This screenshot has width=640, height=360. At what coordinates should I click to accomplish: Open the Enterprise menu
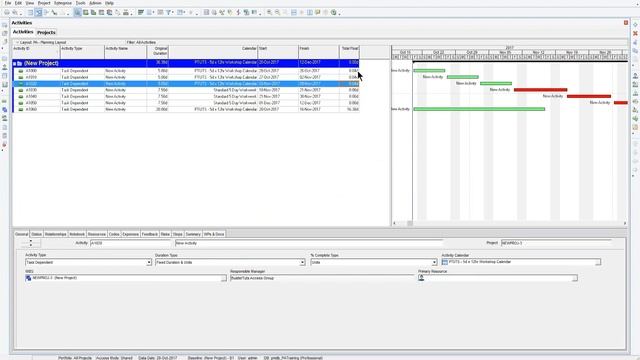[x=63, y=3]
